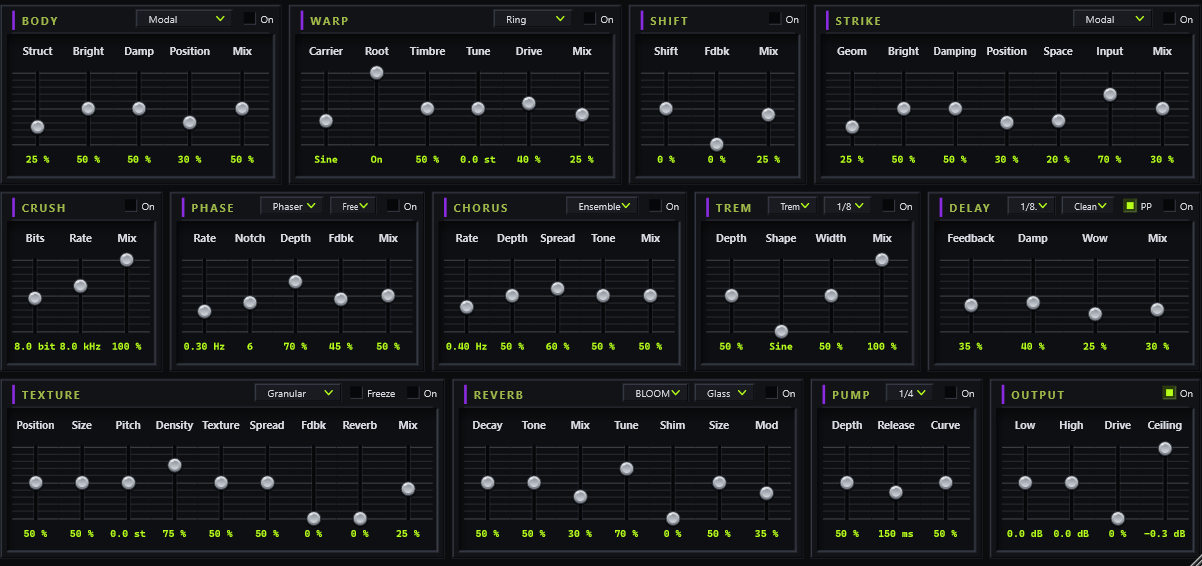The height and width of the screenshot is (566, 1202).
Task: Switch on the CHORUS effect
Action: pos(655,206)
